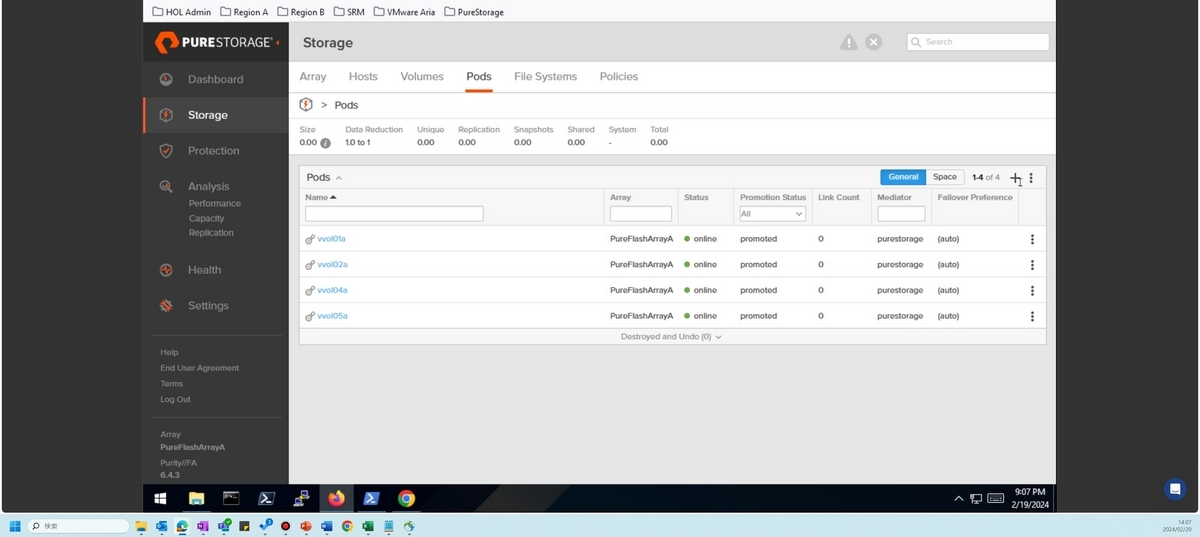Viewport: 1200px width, 537px height.
Task: Click the Array filter input field
Action: [641, 214]
